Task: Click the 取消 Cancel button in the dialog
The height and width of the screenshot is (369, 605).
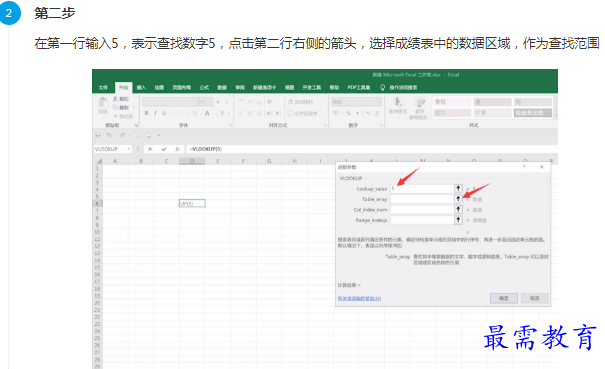Action: pos(534,298)
